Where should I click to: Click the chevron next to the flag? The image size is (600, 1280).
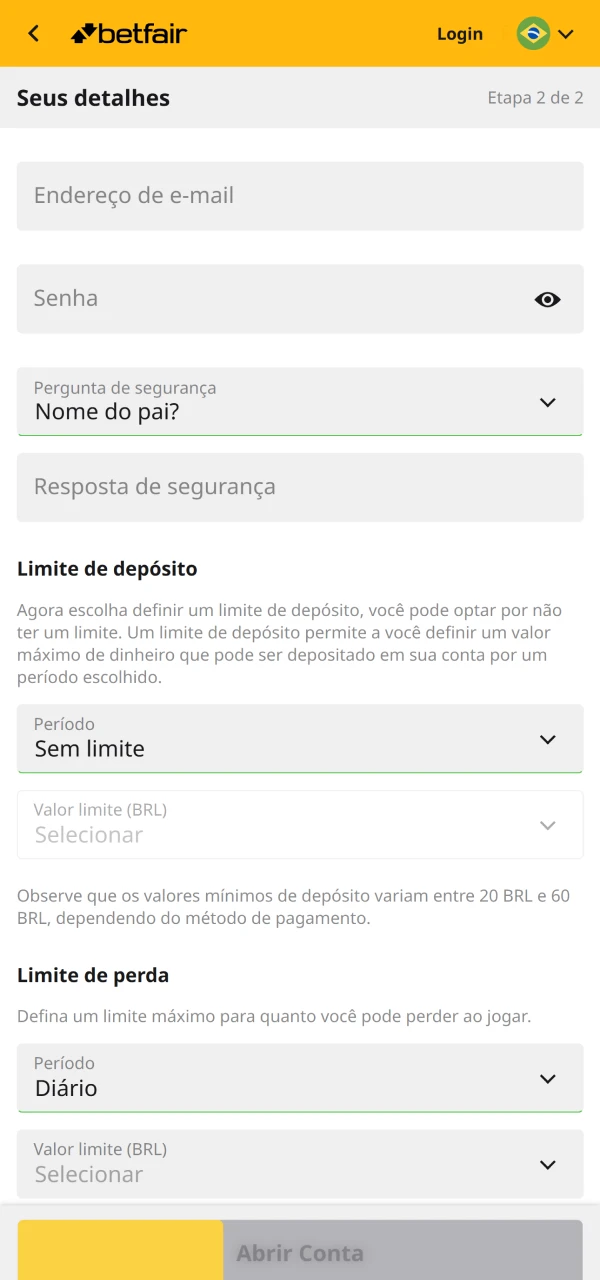[x=568, y=33]
